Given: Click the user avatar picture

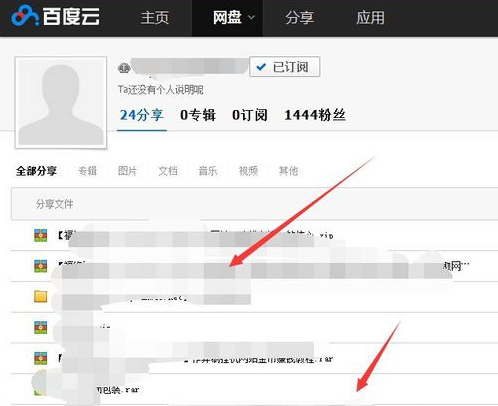Looking at the screenshot, I should (x=61, y=102).
